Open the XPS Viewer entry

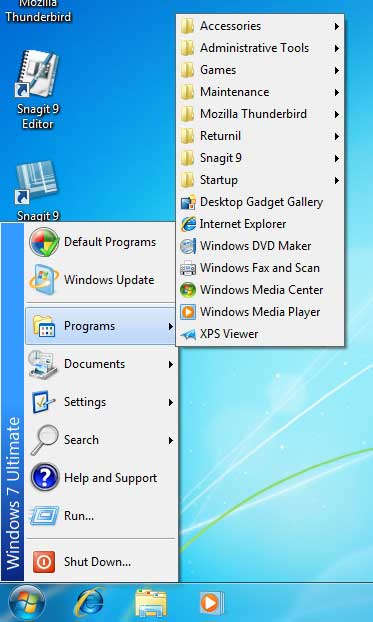[x=260, y=334]
